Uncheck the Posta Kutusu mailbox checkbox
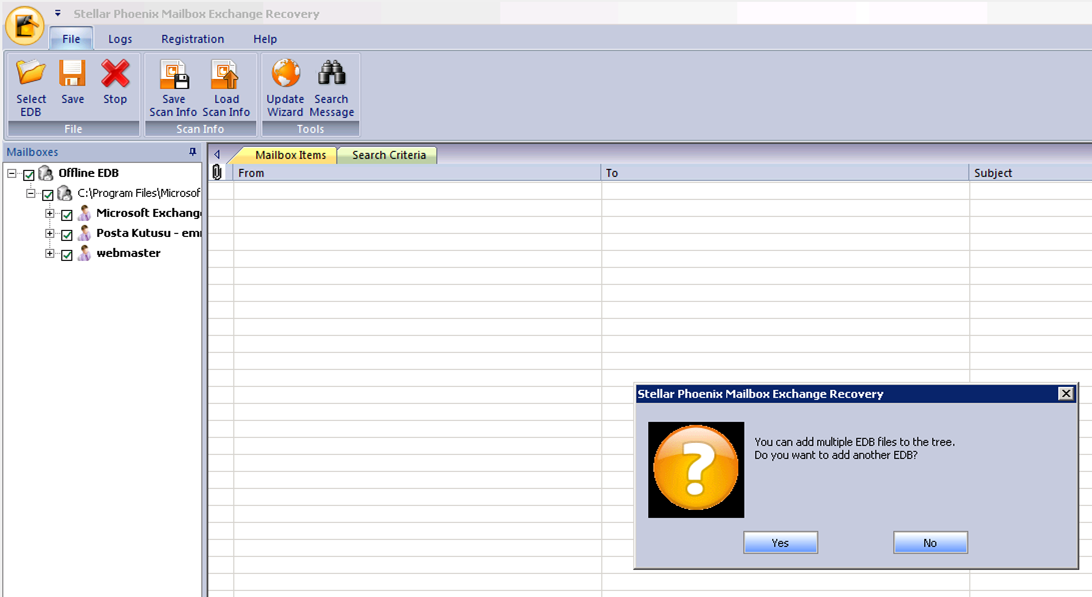 coord(67,235)
